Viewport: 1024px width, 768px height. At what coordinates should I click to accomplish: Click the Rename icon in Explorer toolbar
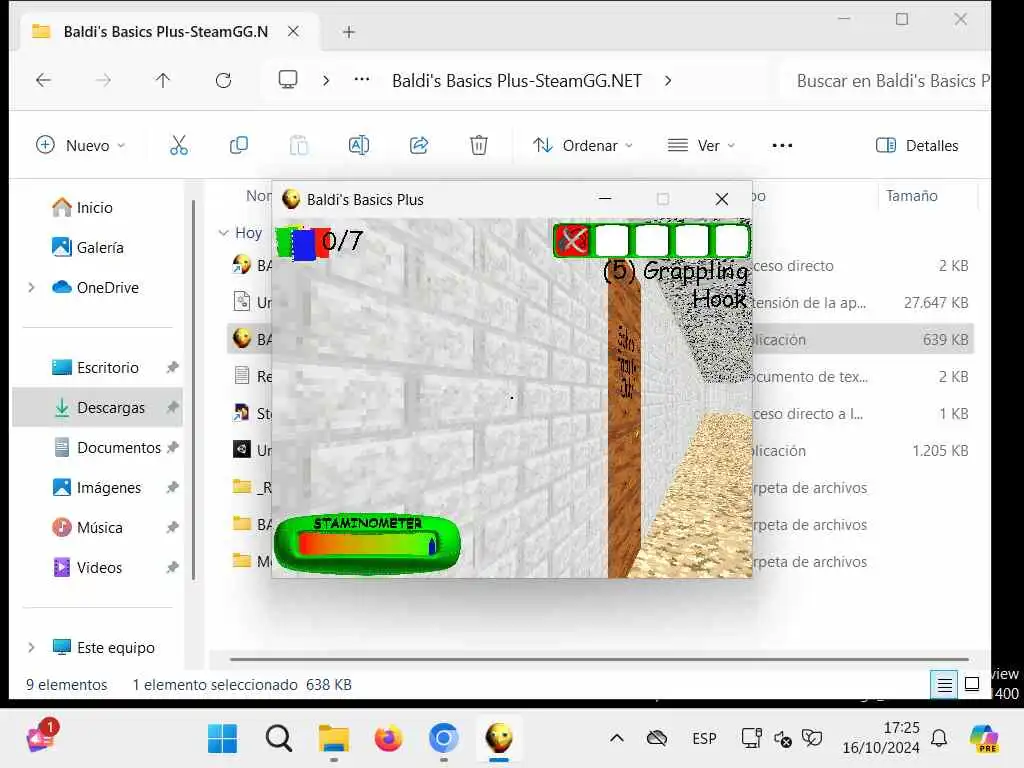359,145
